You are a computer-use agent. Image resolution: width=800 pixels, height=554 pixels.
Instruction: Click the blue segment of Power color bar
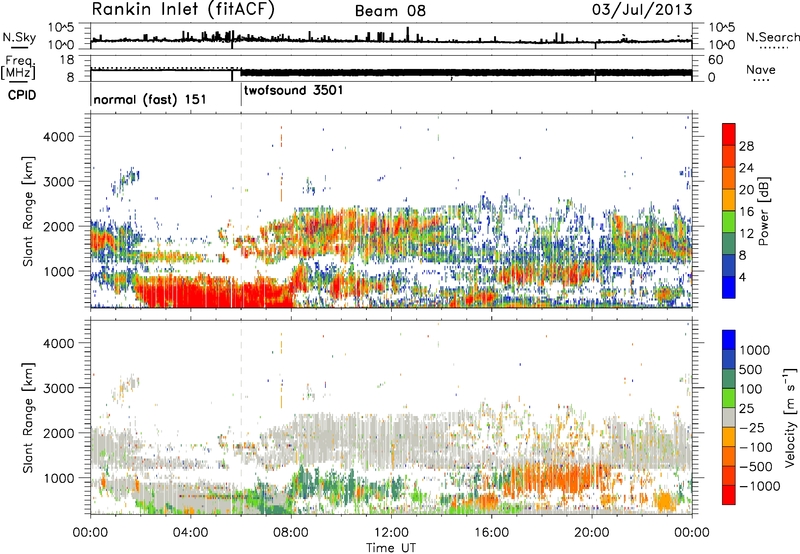729,287
